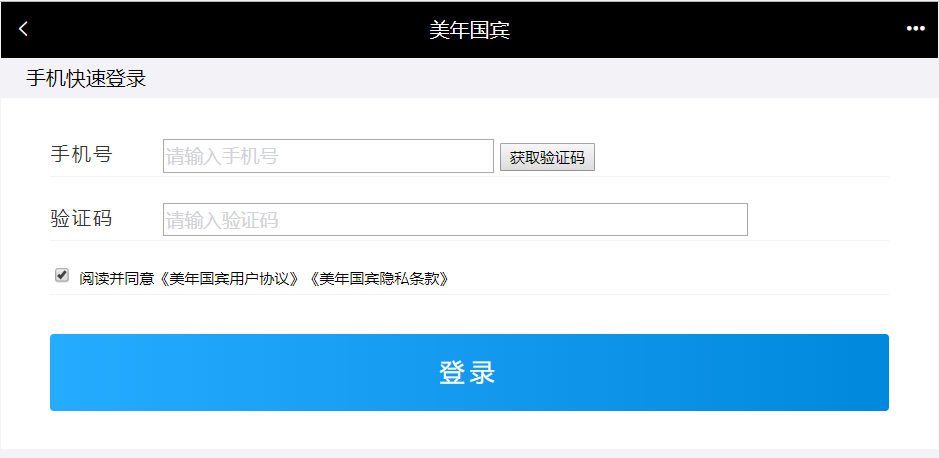Image resolution: width=939 pixels, height=458 pixels.
Task: Click the 请输入手机号 phone number field
Action: [328, 156]
